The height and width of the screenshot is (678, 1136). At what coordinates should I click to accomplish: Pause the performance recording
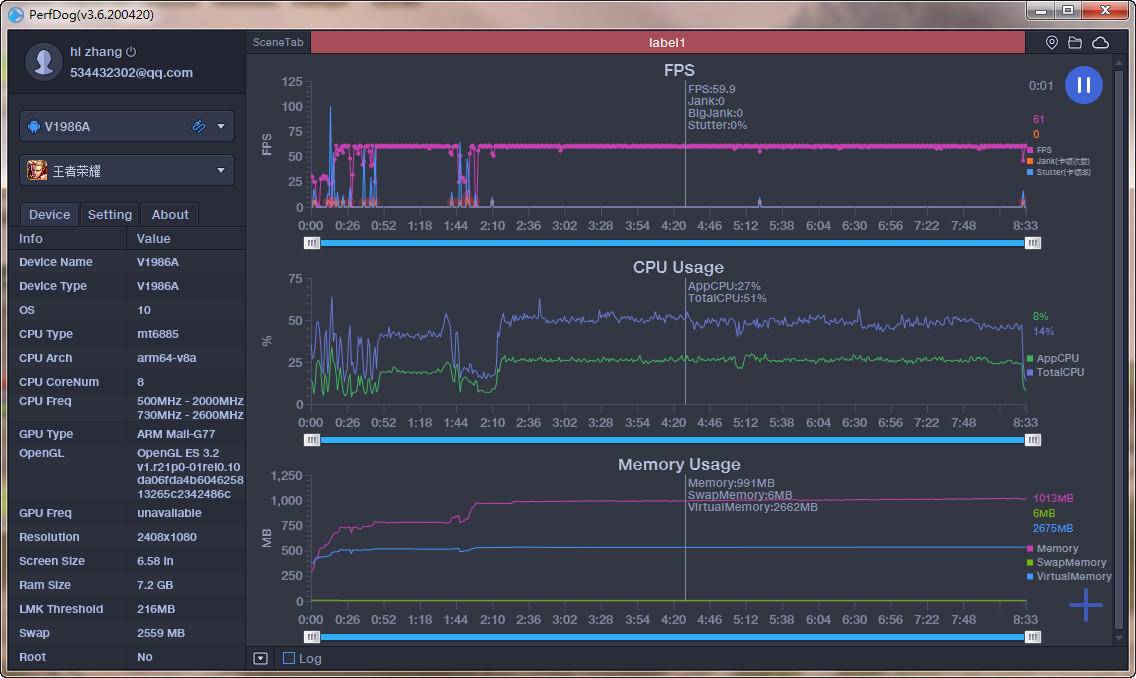coord(1083,85)
